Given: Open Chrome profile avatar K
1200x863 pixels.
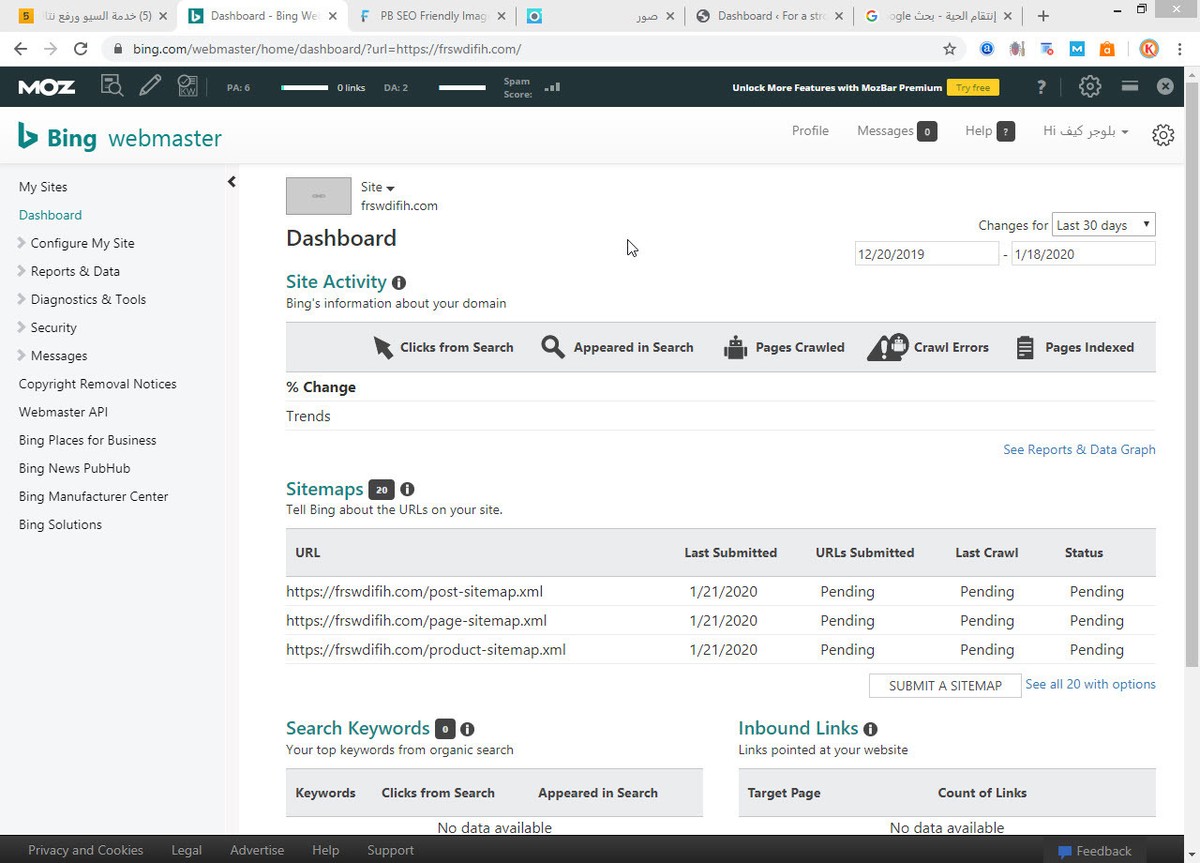Looking at the screenshot, I should (x=1149, y=49).
